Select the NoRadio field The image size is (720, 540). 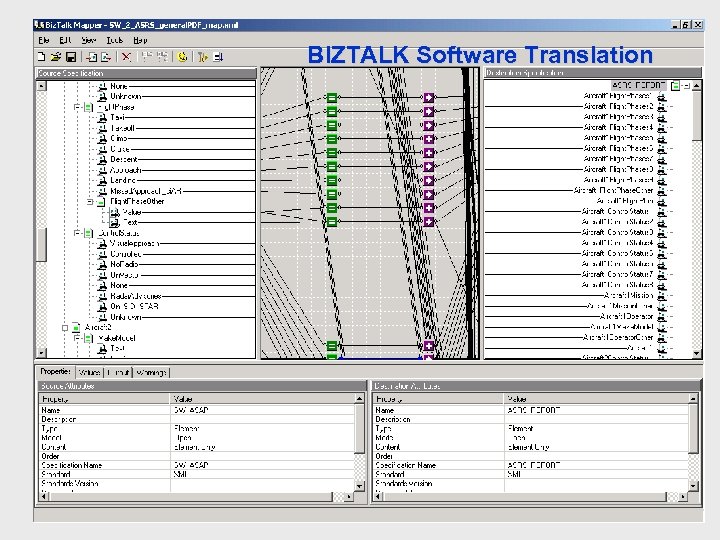[x=124, y=264]
